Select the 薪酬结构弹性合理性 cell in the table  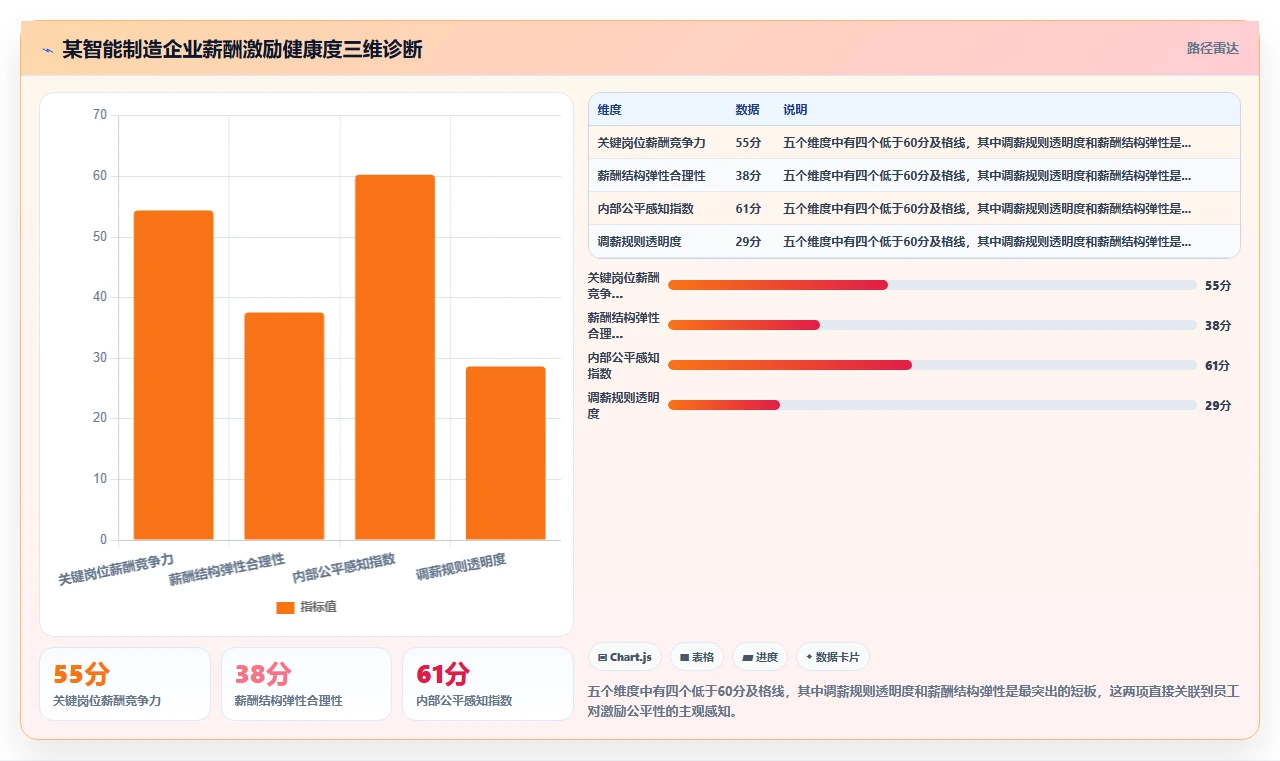(651, 175)
